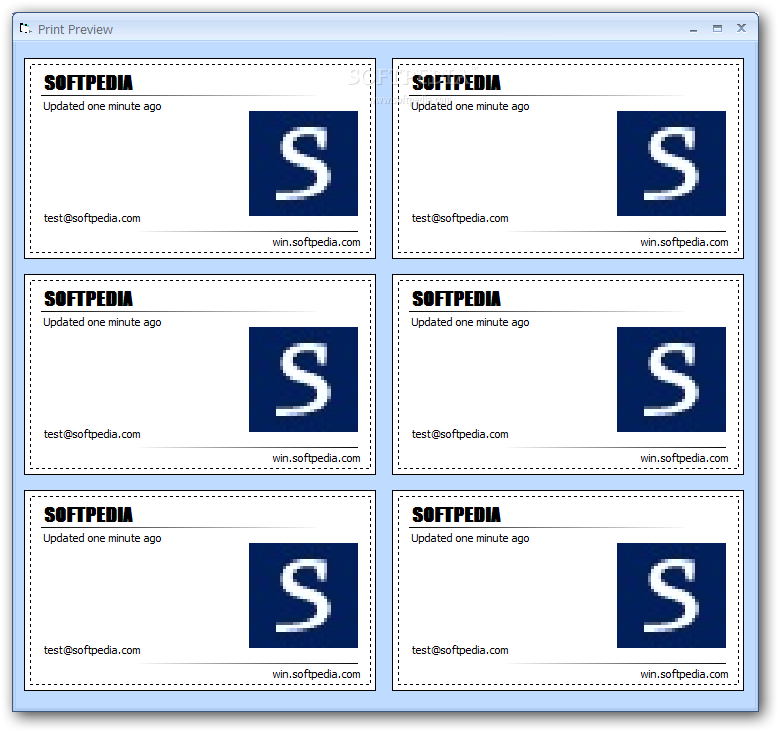Select the bottom-left card's S logo
This screenshot has height=732, width=779.
click(304, 595)
